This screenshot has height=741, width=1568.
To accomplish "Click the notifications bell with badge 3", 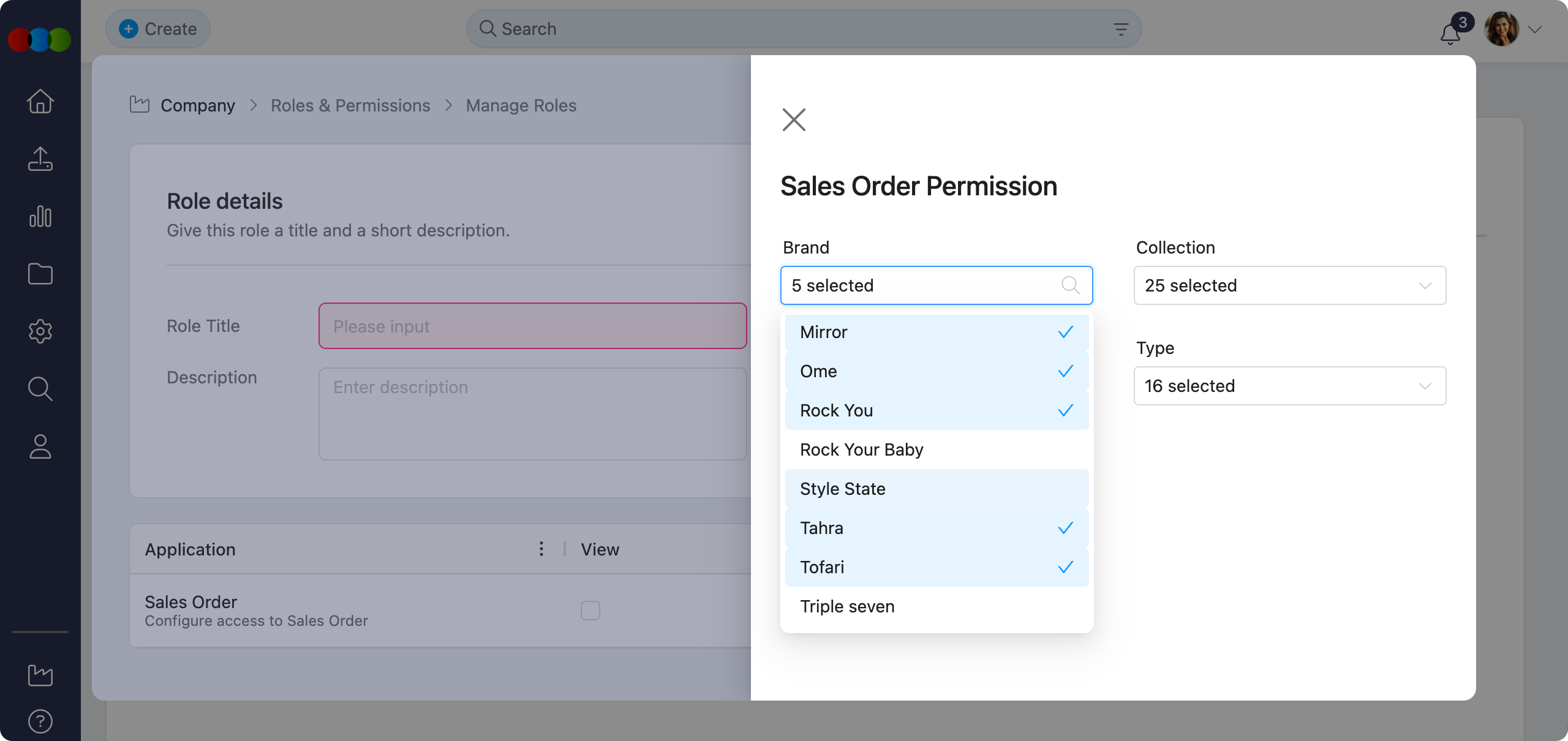I will click(1449, 34).
